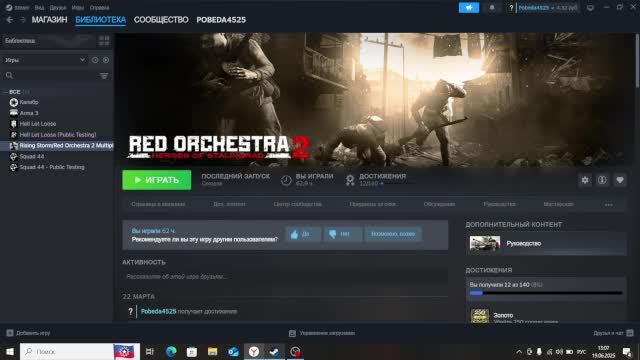This screenshot has width=640, height=360.
Task: Click the blue announcements megaphone button
Action: (x=469, y=7)
